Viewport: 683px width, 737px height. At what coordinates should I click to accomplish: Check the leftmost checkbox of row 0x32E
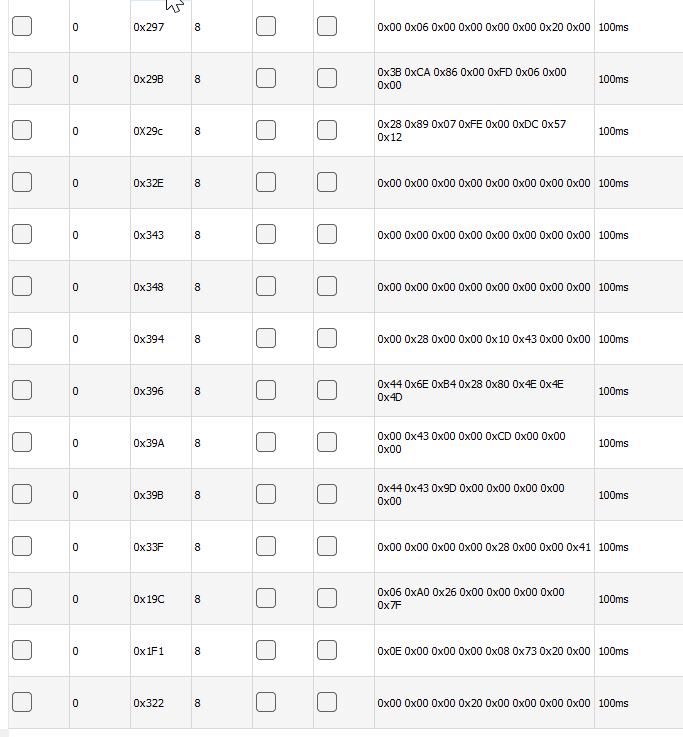tap(22, 183)
